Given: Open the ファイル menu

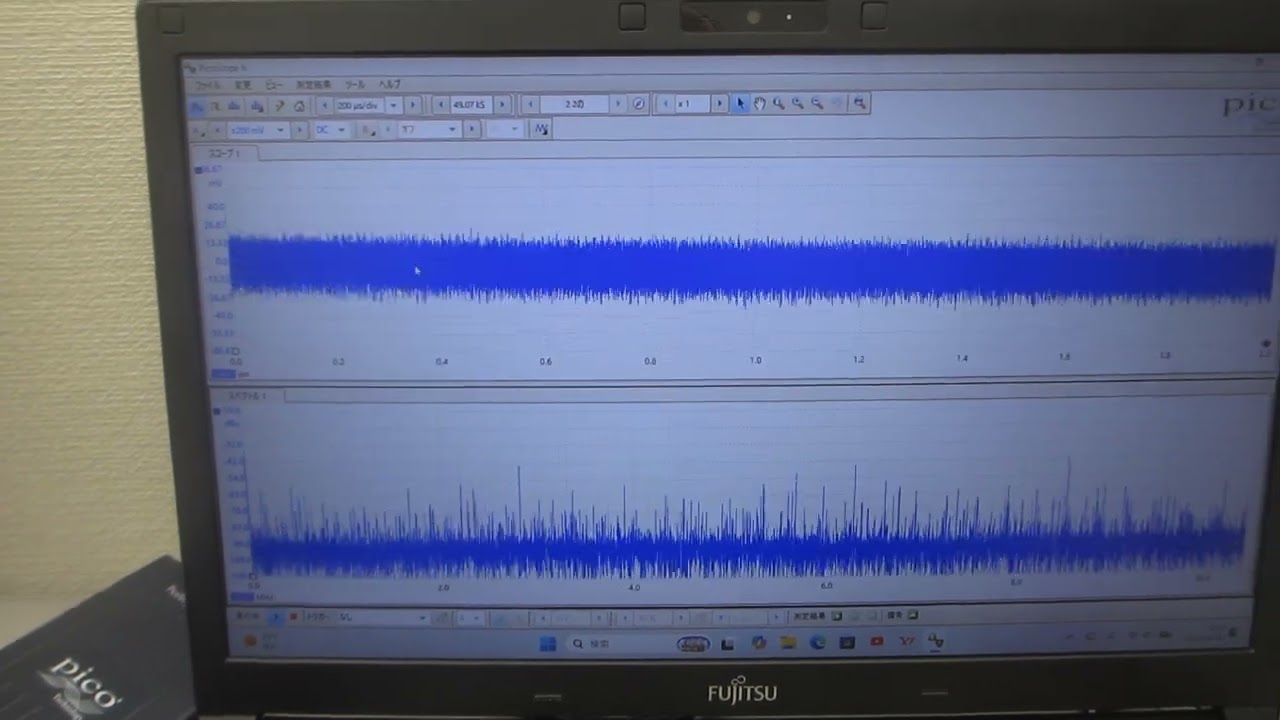Looking at the screenshot, I should click(x=207, y=85).
